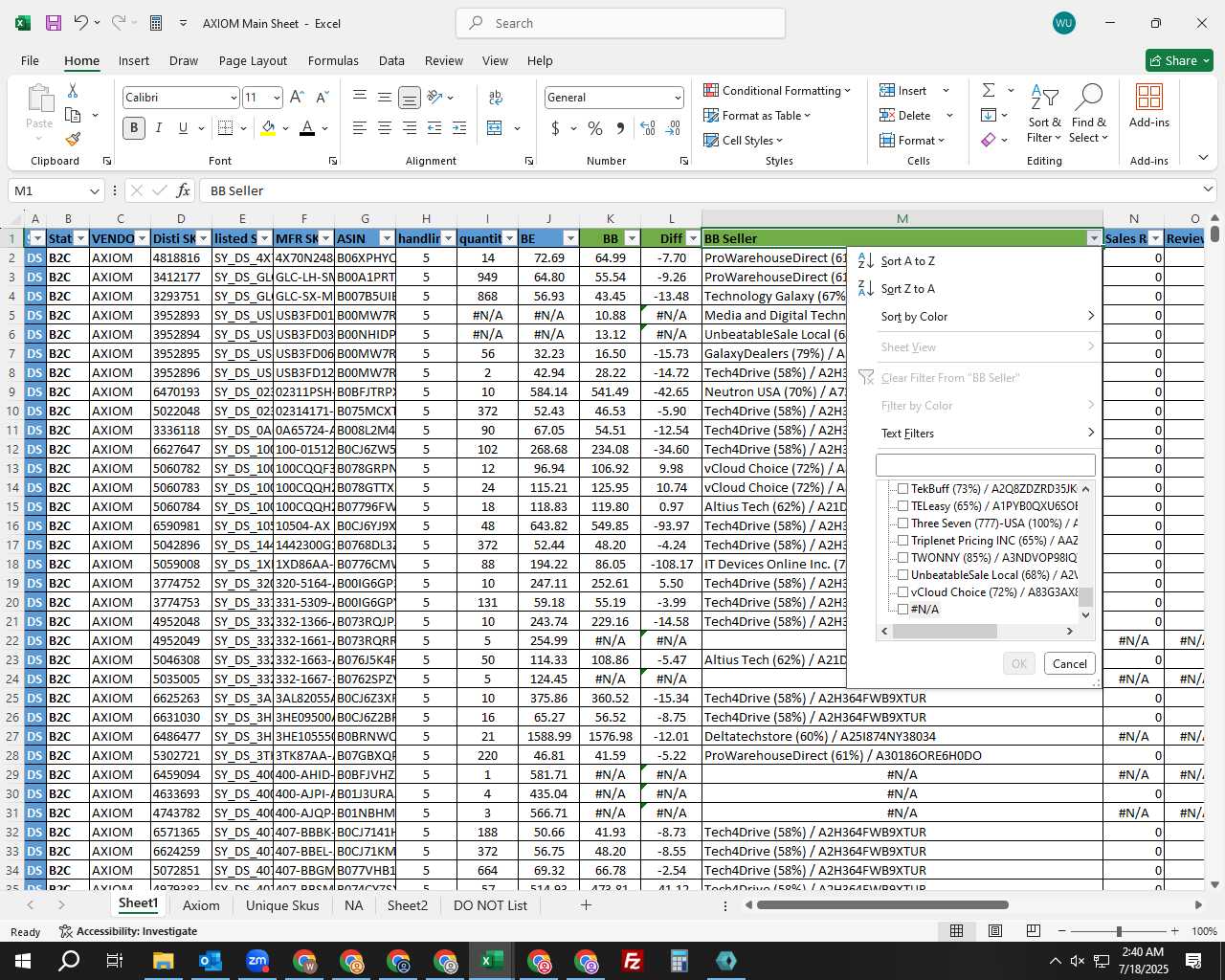
Task: Click Accessibility: Investigate in status bar
Action: point(128,931)
